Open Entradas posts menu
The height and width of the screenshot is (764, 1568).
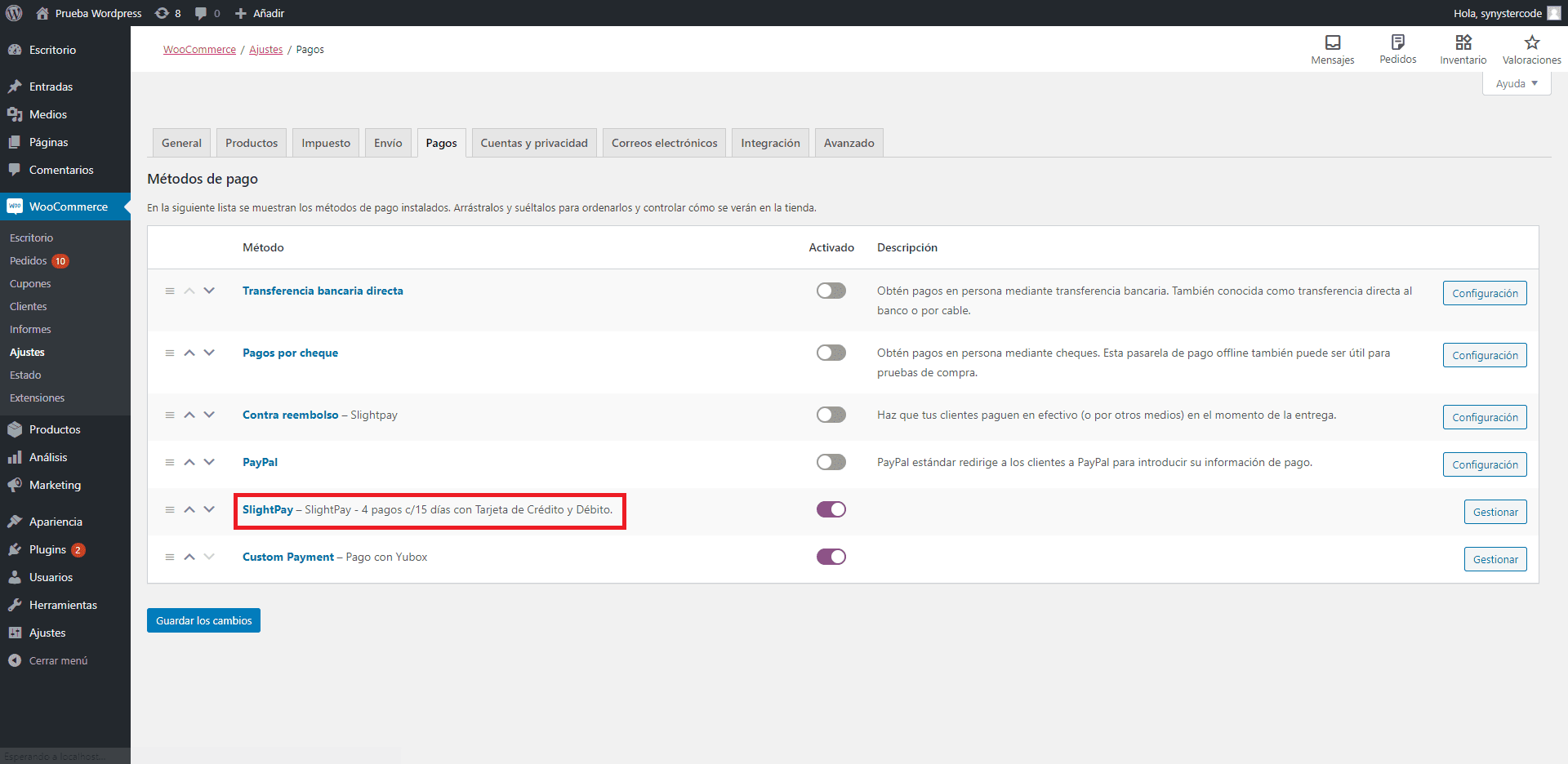pos(65,87)
